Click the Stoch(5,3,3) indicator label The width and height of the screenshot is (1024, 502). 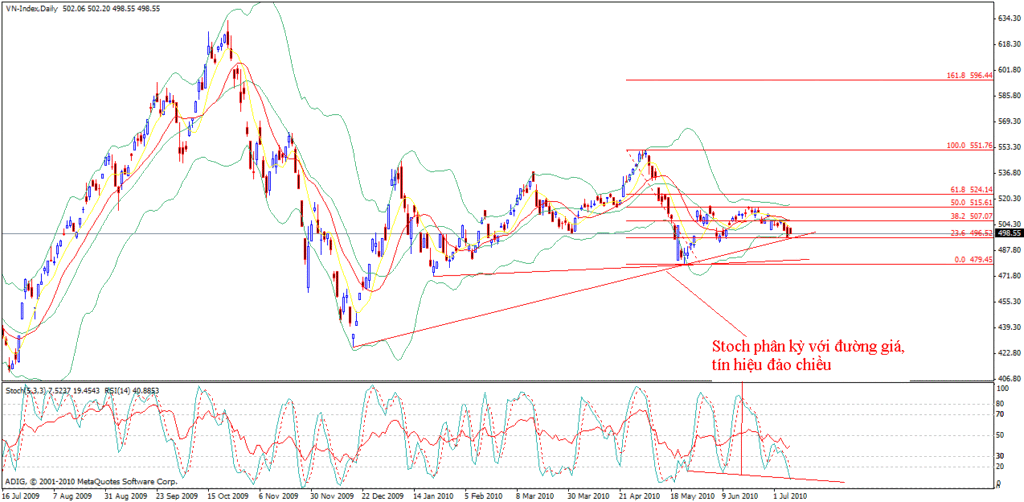(x=26, y=387)
